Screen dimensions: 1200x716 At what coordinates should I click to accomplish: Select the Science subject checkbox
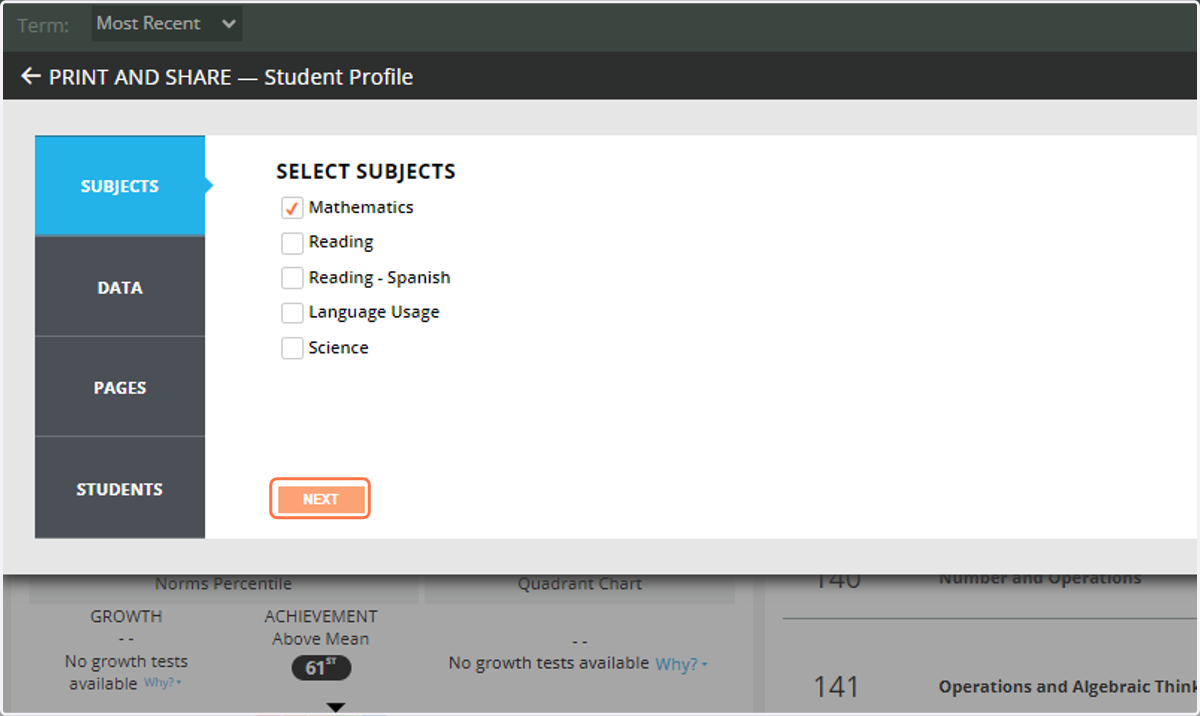click(292, 348)
